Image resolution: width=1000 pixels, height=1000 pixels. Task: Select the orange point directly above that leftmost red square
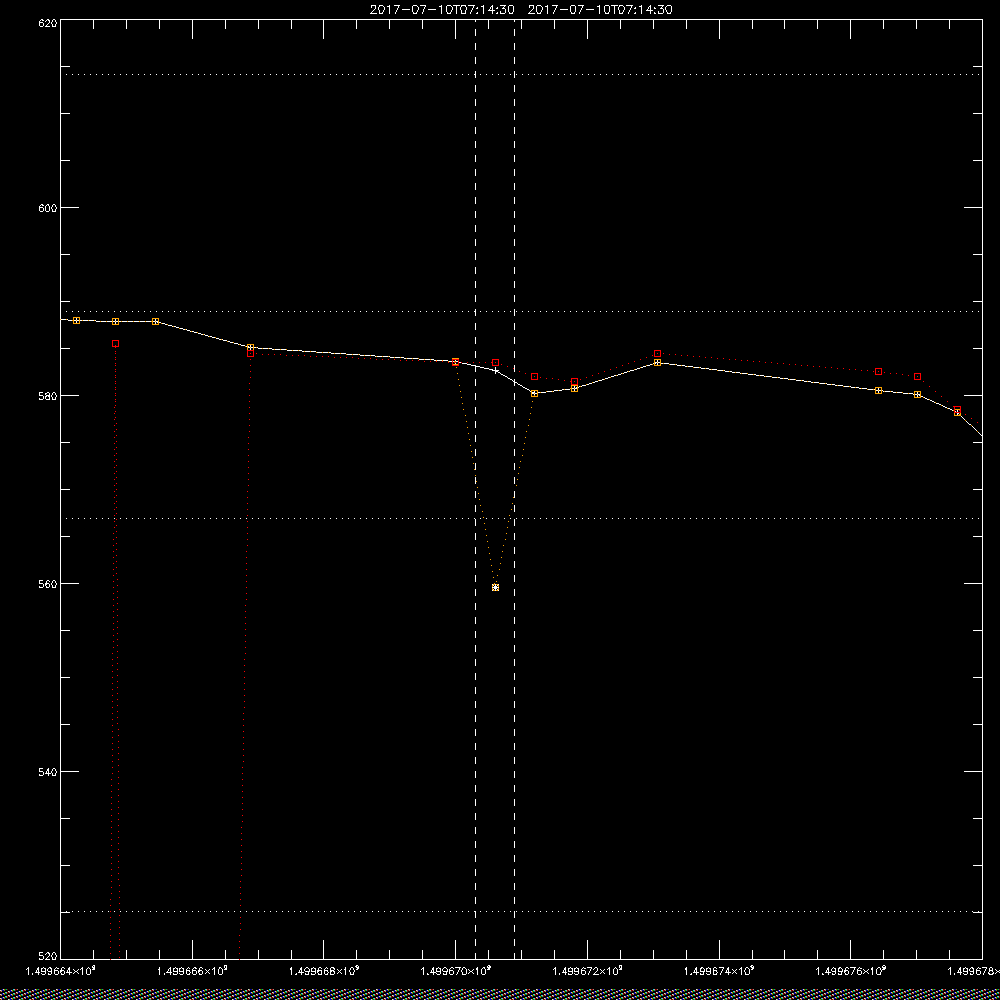(115, 321)
